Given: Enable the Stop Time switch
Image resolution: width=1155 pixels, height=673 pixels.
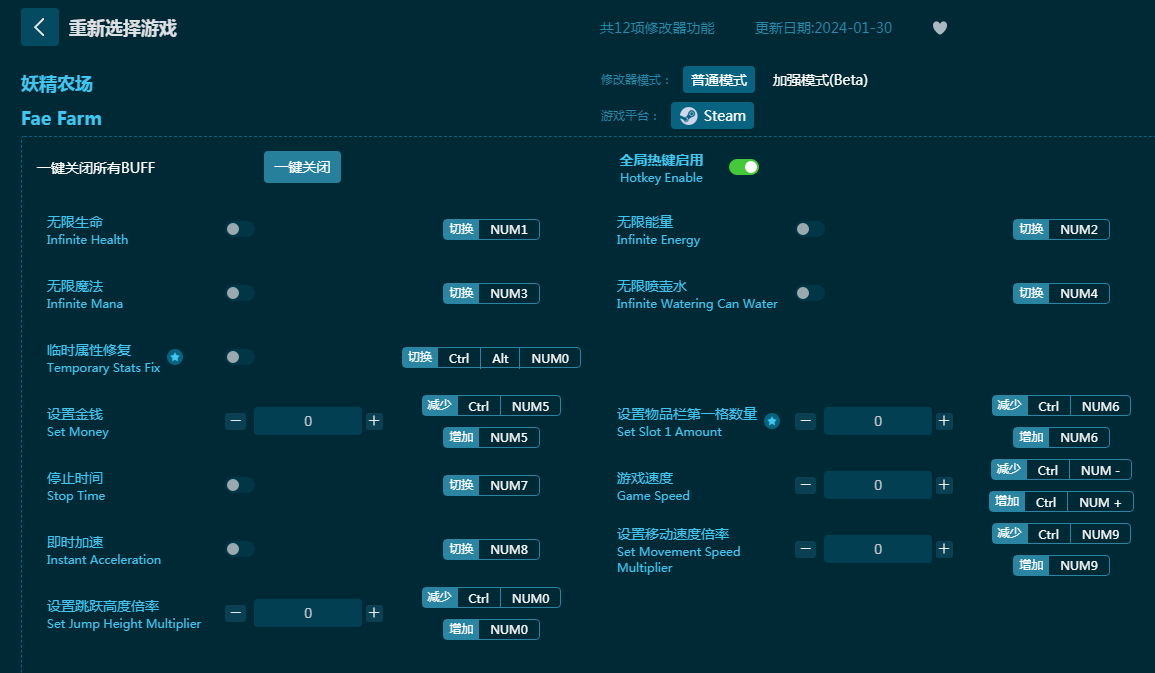Looking at the screenshot, I should click(240, 485).
